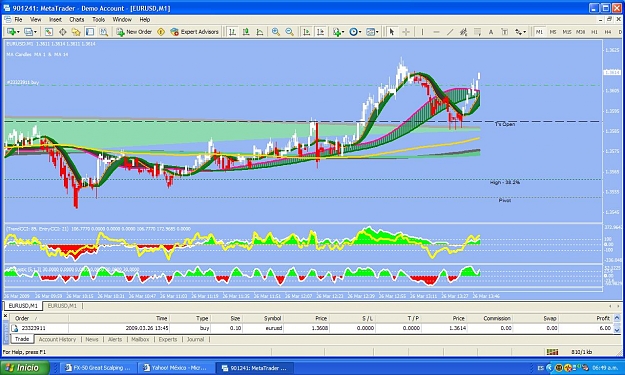Toggle the Terminal panel icon
Image resolution: width=625 pixels, height=375 pixels.
pyautogui.click(x=90, y=32)
